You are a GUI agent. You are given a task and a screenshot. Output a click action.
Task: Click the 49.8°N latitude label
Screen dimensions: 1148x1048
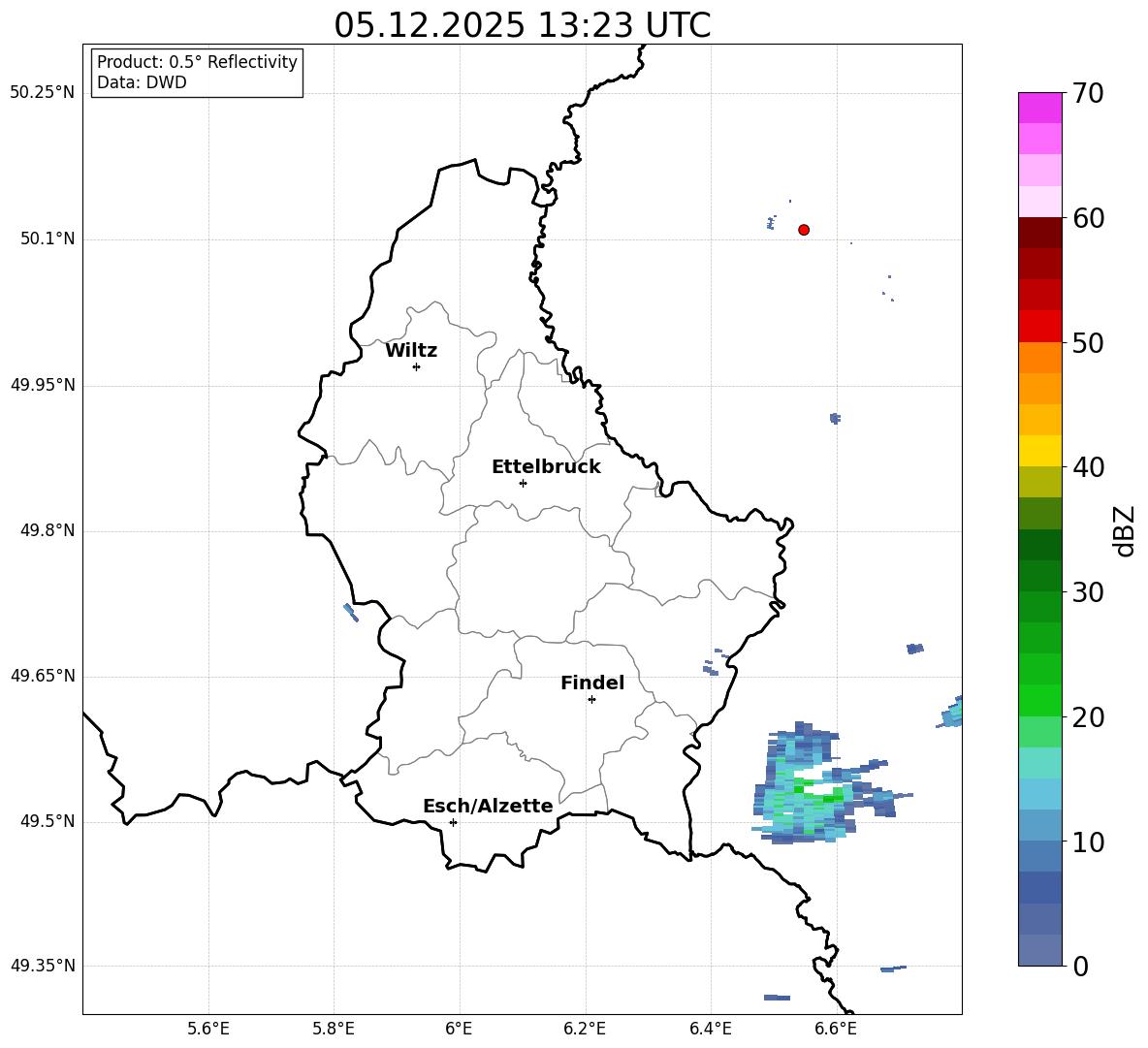(x=48, y=530)
